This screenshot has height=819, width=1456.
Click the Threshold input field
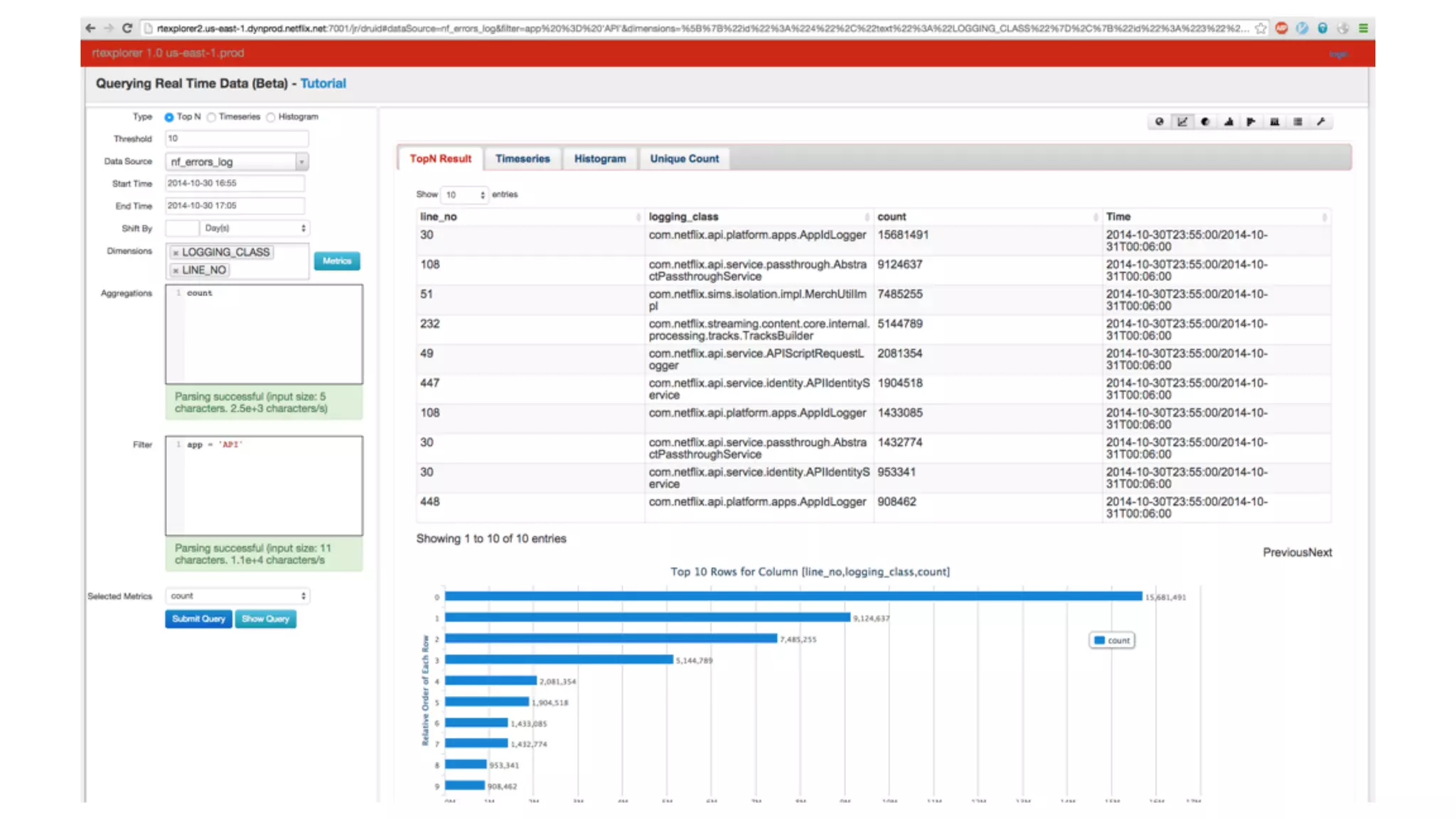coord(237,139)
